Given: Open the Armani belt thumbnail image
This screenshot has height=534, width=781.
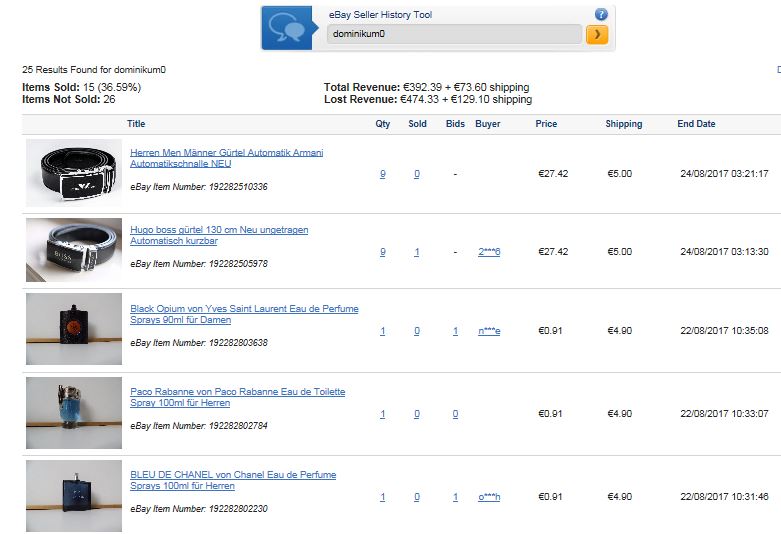Looking at the screenshot, I should pyautogui.click(x=74, y=173).
